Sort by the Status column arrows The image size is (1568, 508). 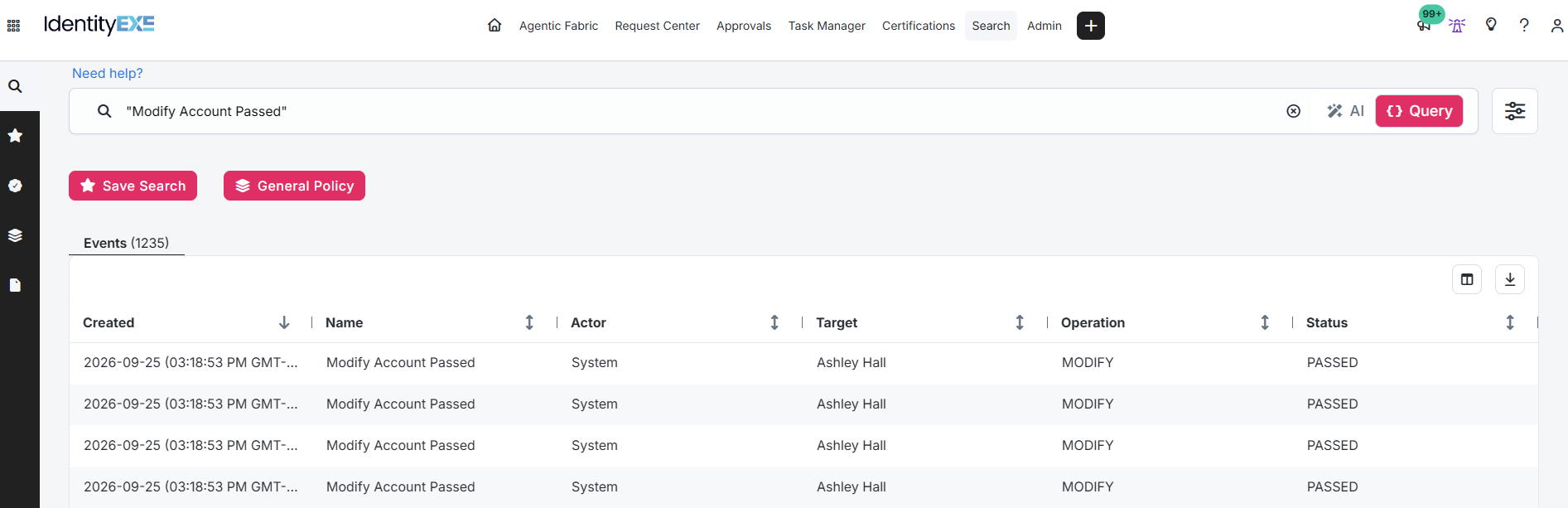(1510, 322)
